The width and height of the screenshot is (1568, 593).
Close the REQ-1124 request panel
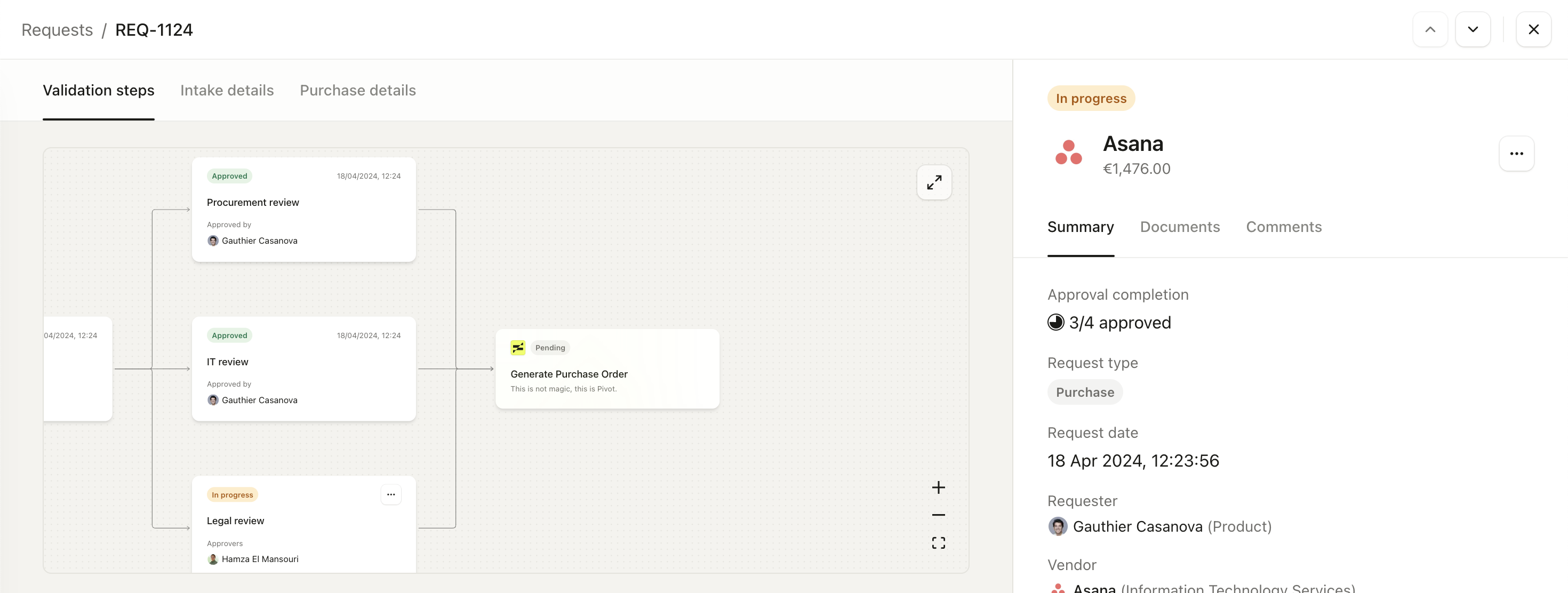click(x=1533, y=29)
